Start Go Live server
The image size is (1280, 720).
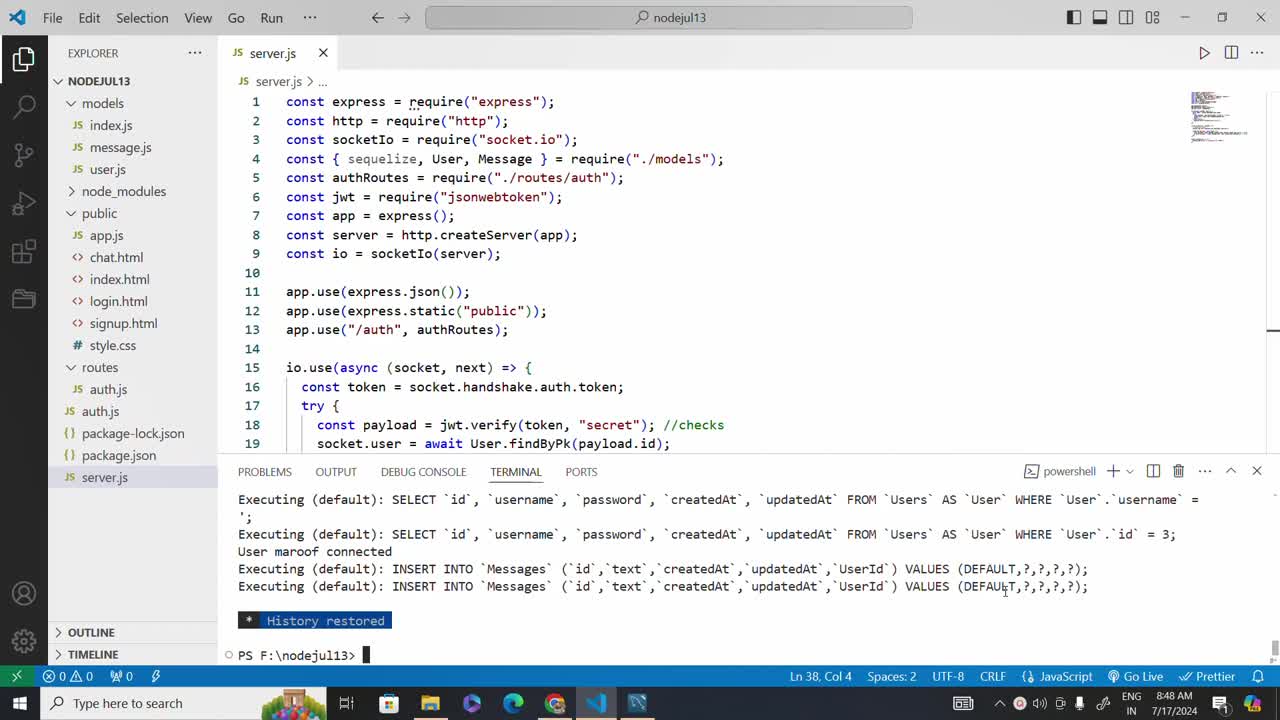1135,676
